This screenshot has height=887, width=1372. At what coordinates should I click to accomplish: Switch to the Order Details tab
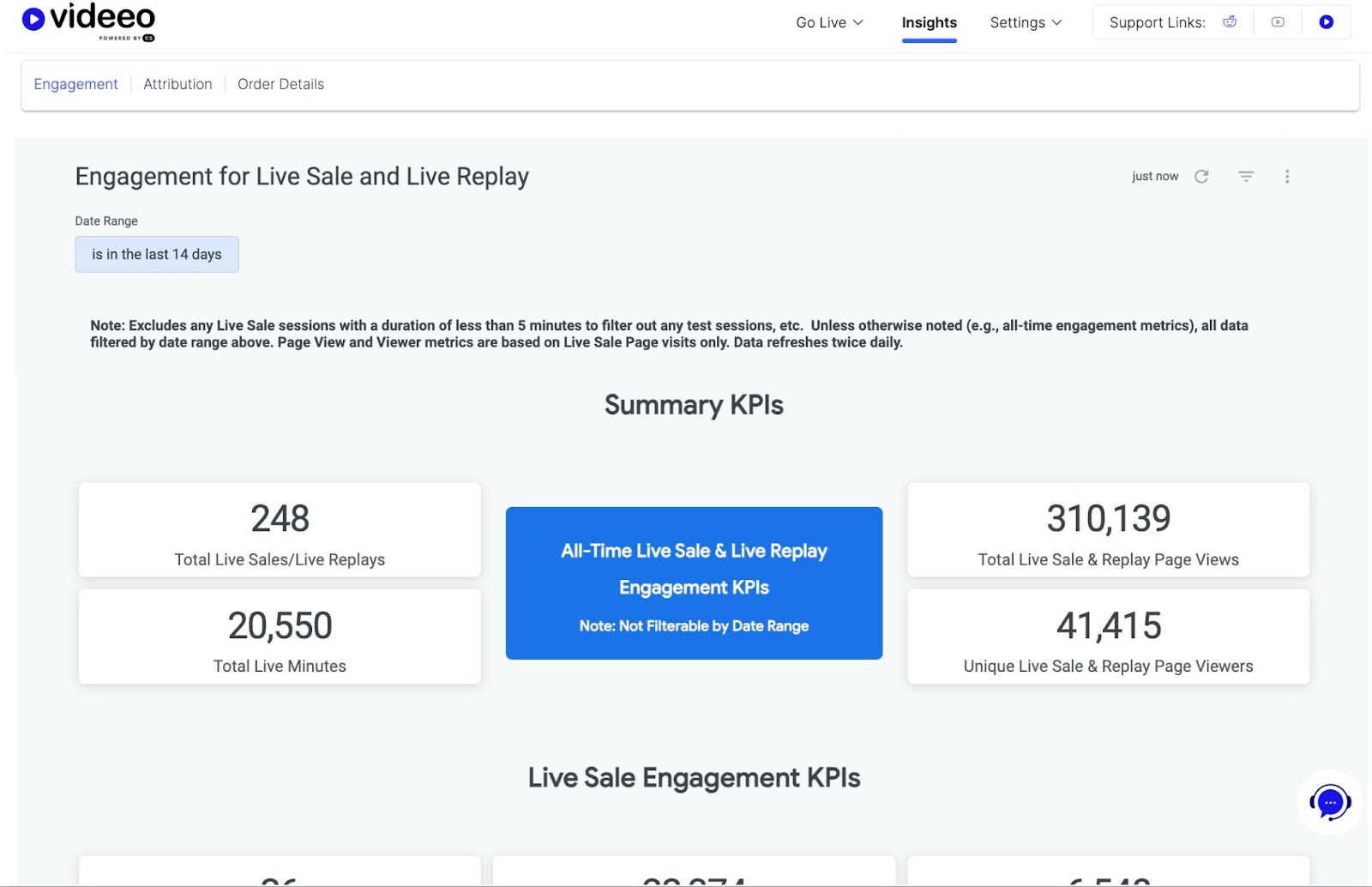point(280,84)
